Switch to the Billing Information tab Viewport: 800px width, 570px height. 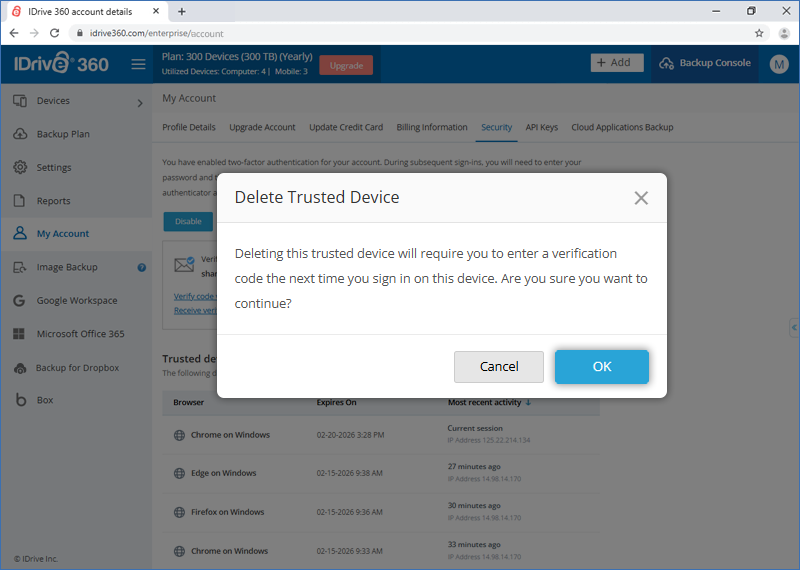click(432, 128)
